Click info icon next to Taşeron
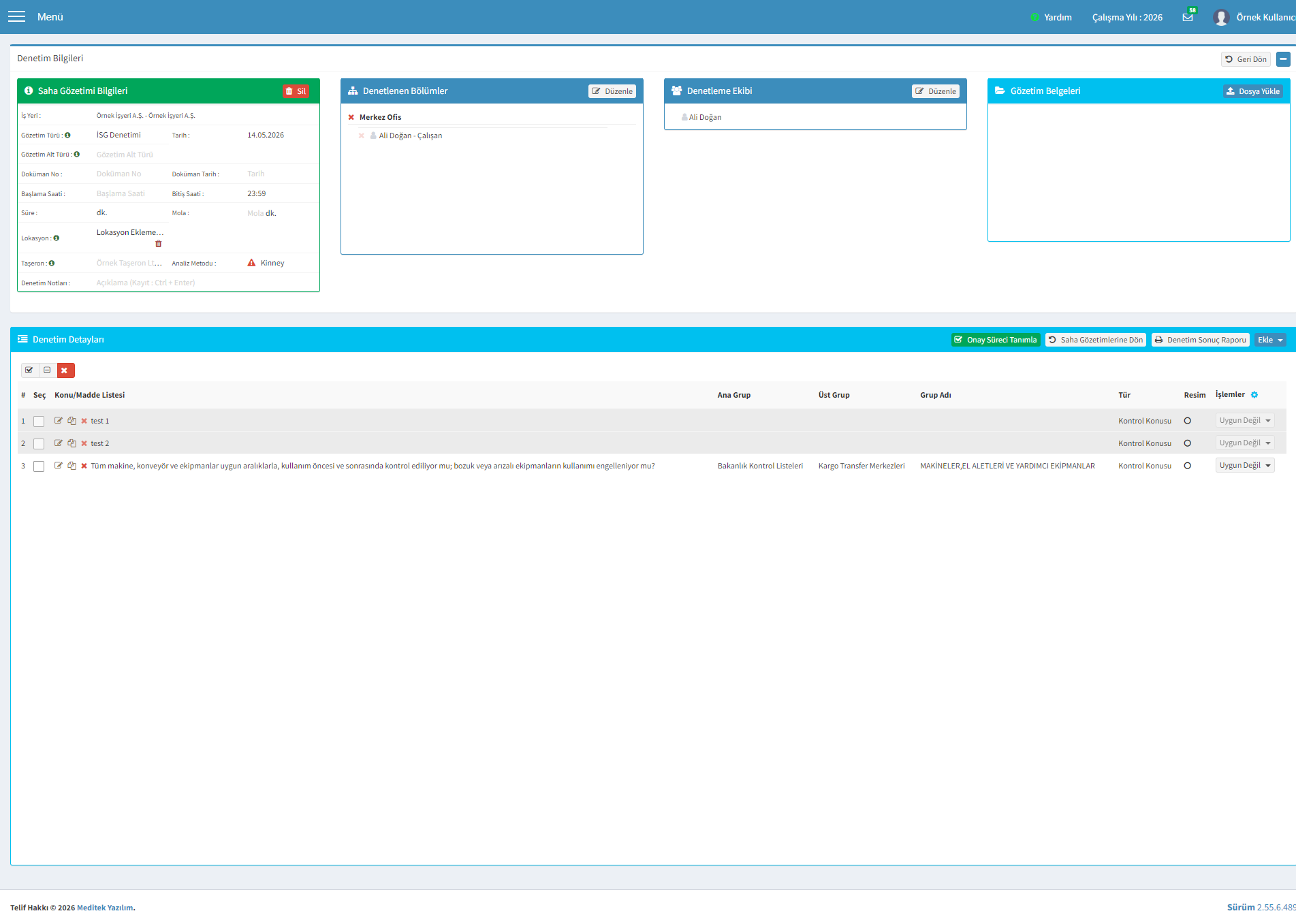 click(52, 263)
